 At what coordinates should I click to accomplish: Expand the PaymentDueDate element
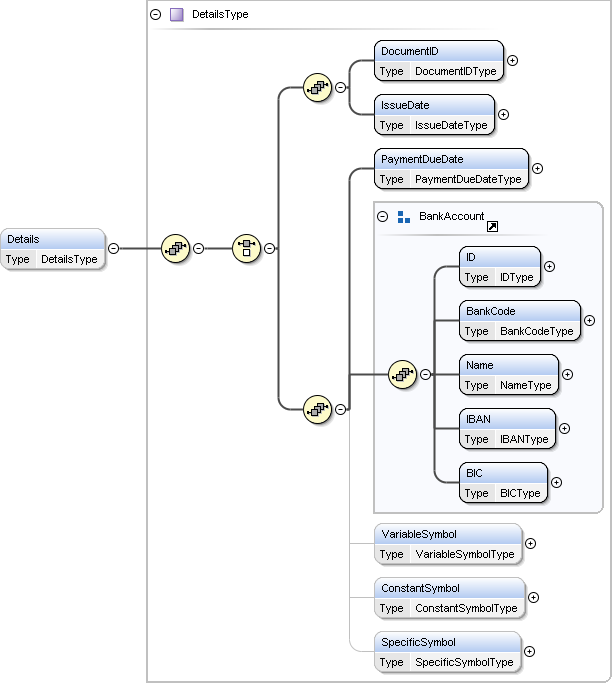click(537, 168)
